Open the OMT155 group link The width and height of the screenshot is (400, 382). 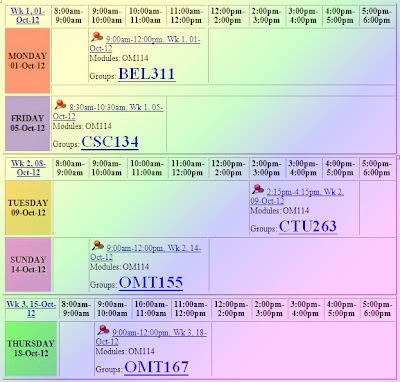coord(151,283)
